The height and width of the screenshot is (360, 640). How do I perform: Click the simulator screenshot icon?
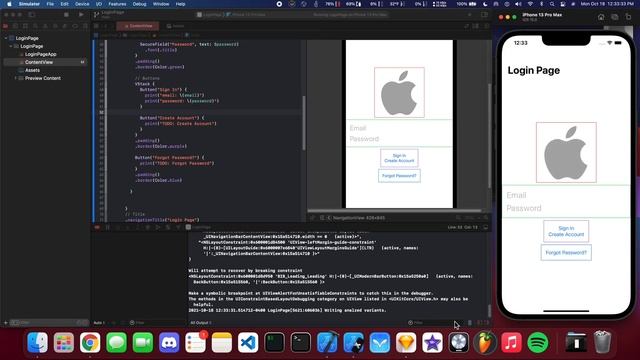[615, 17]
